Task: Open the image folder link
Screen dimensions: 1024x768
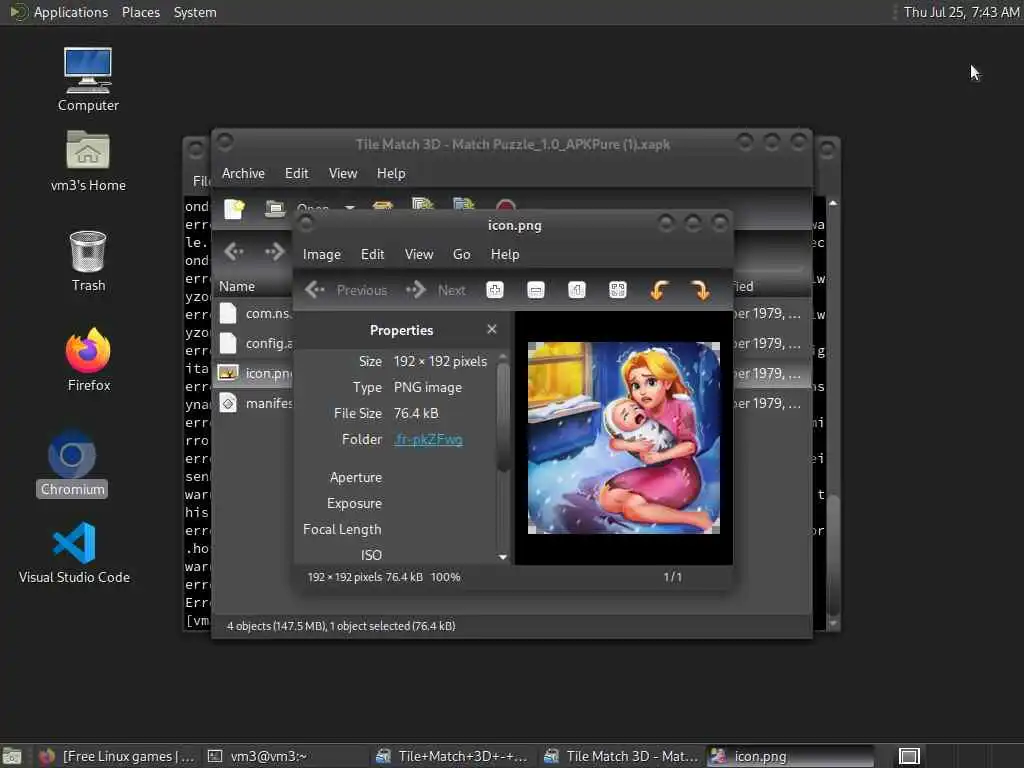Action: point(428,440)
